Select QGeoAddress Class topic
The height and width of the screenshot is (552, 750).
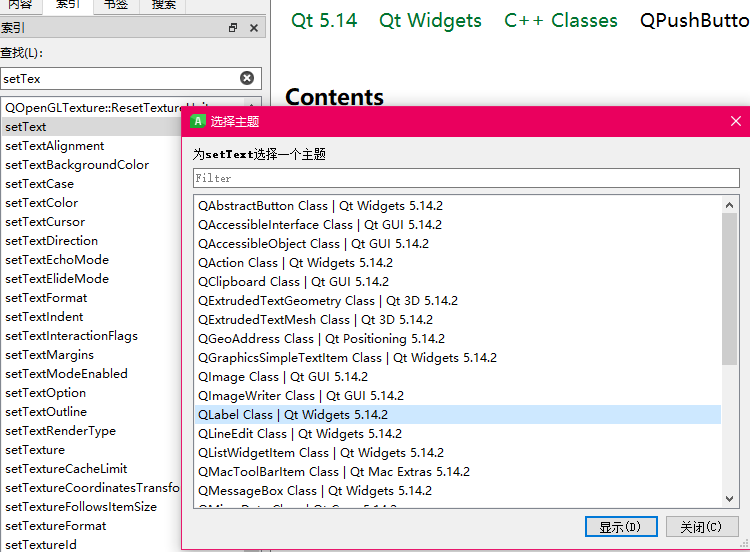(x=458, y=339)
